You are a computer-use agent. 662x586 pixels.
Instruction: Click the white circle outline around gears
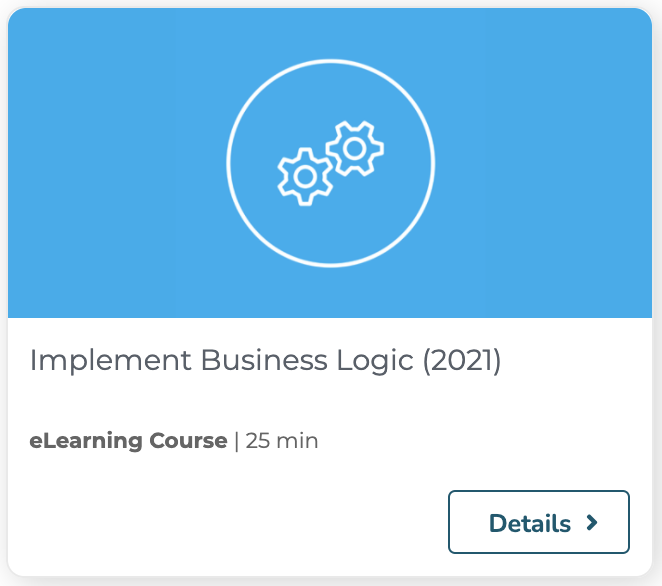point(331,163)
